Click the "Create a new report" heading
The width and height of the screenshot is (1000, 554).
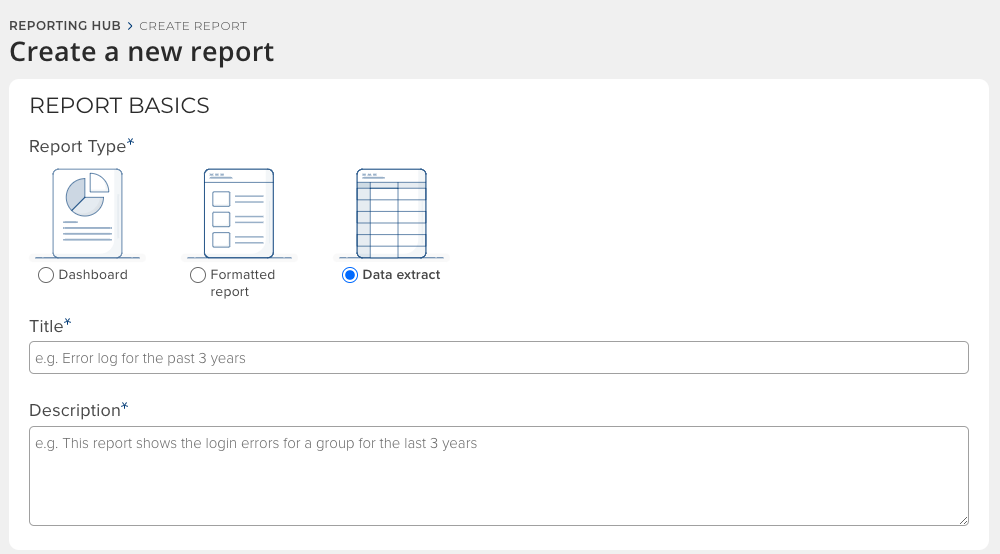[x=142, y=52]
